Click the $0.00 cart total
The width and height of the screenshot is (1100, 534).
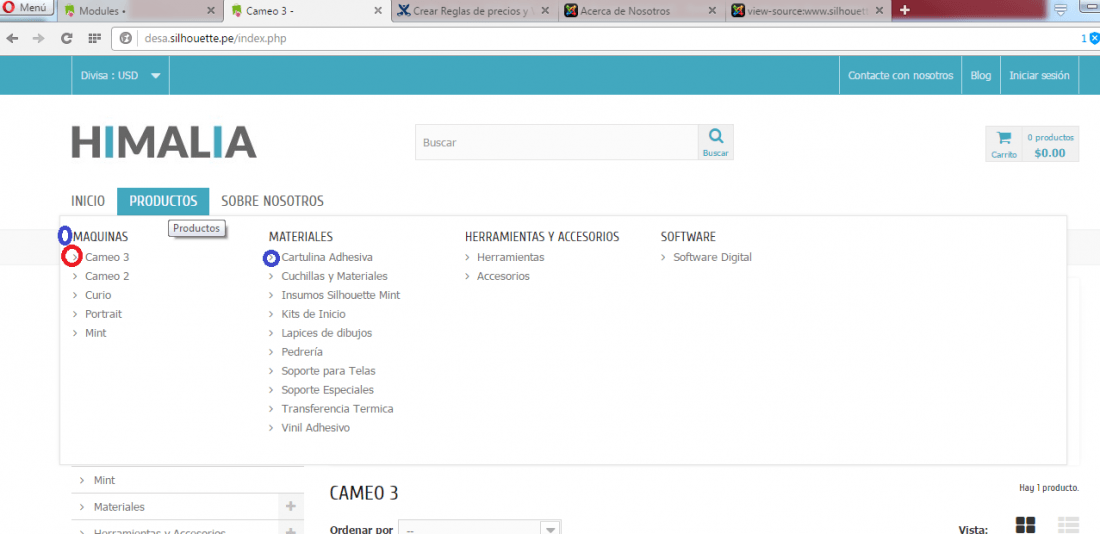pyautogui.click(x=1049, y=153)
